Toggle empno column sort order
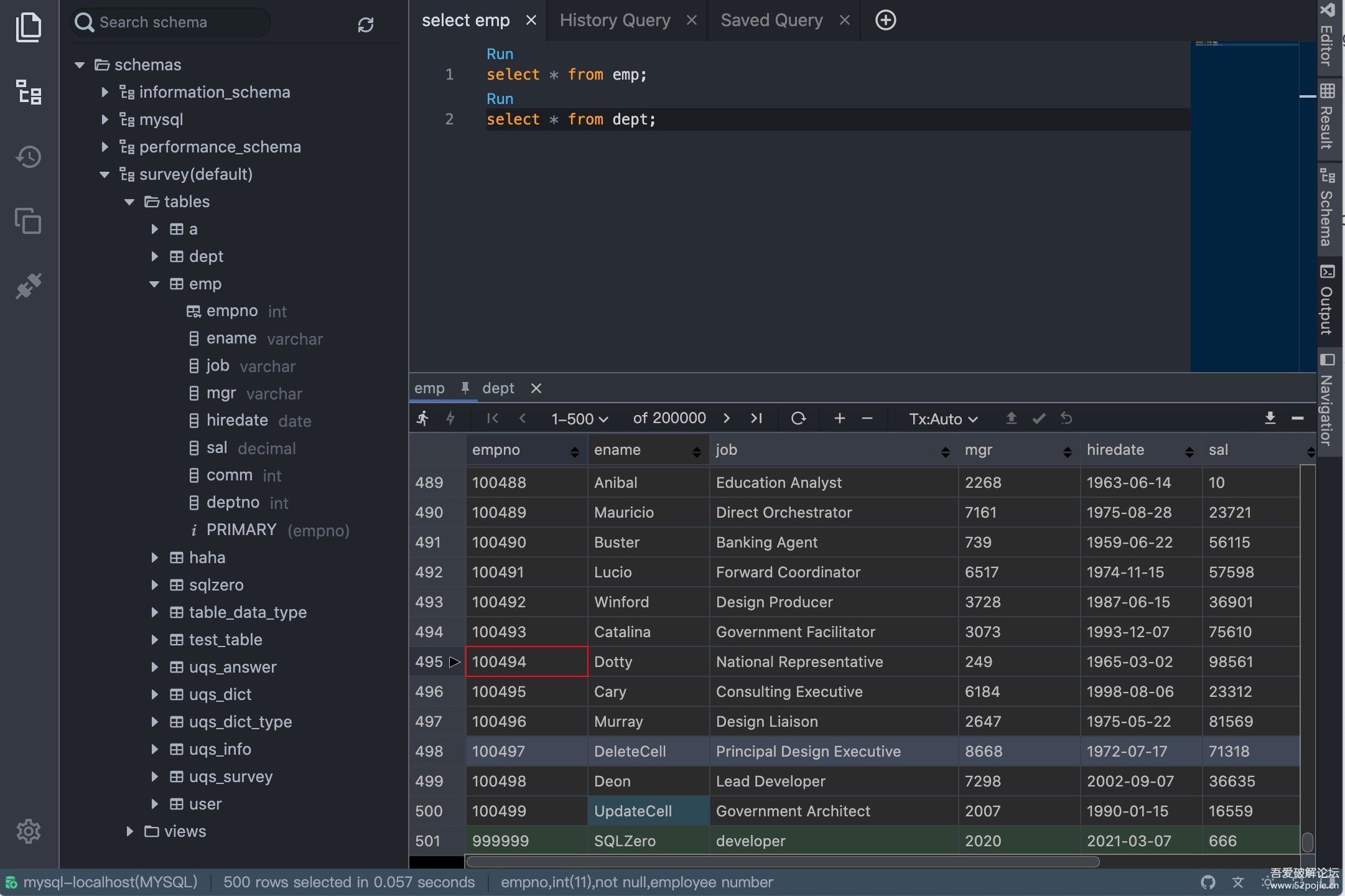 [574, 452]
